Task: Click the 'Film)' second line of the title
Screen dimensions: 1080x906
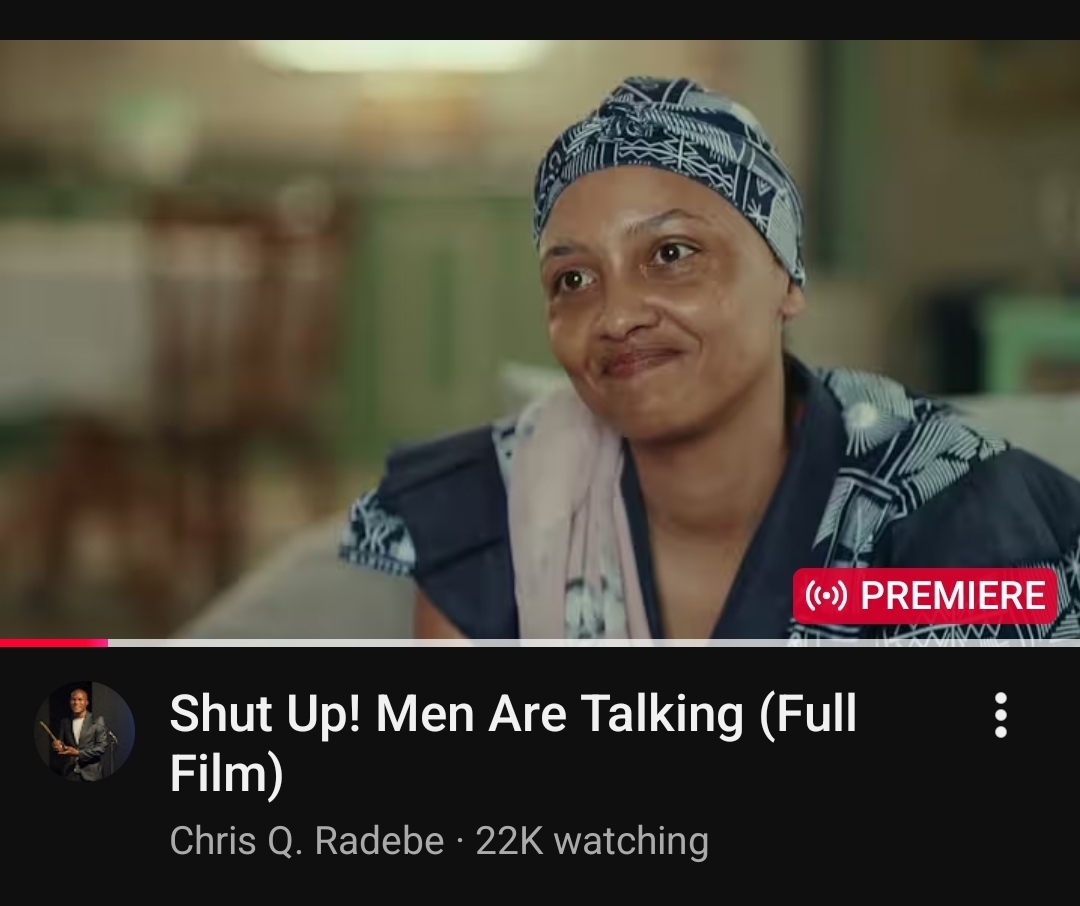Action: 227,773
